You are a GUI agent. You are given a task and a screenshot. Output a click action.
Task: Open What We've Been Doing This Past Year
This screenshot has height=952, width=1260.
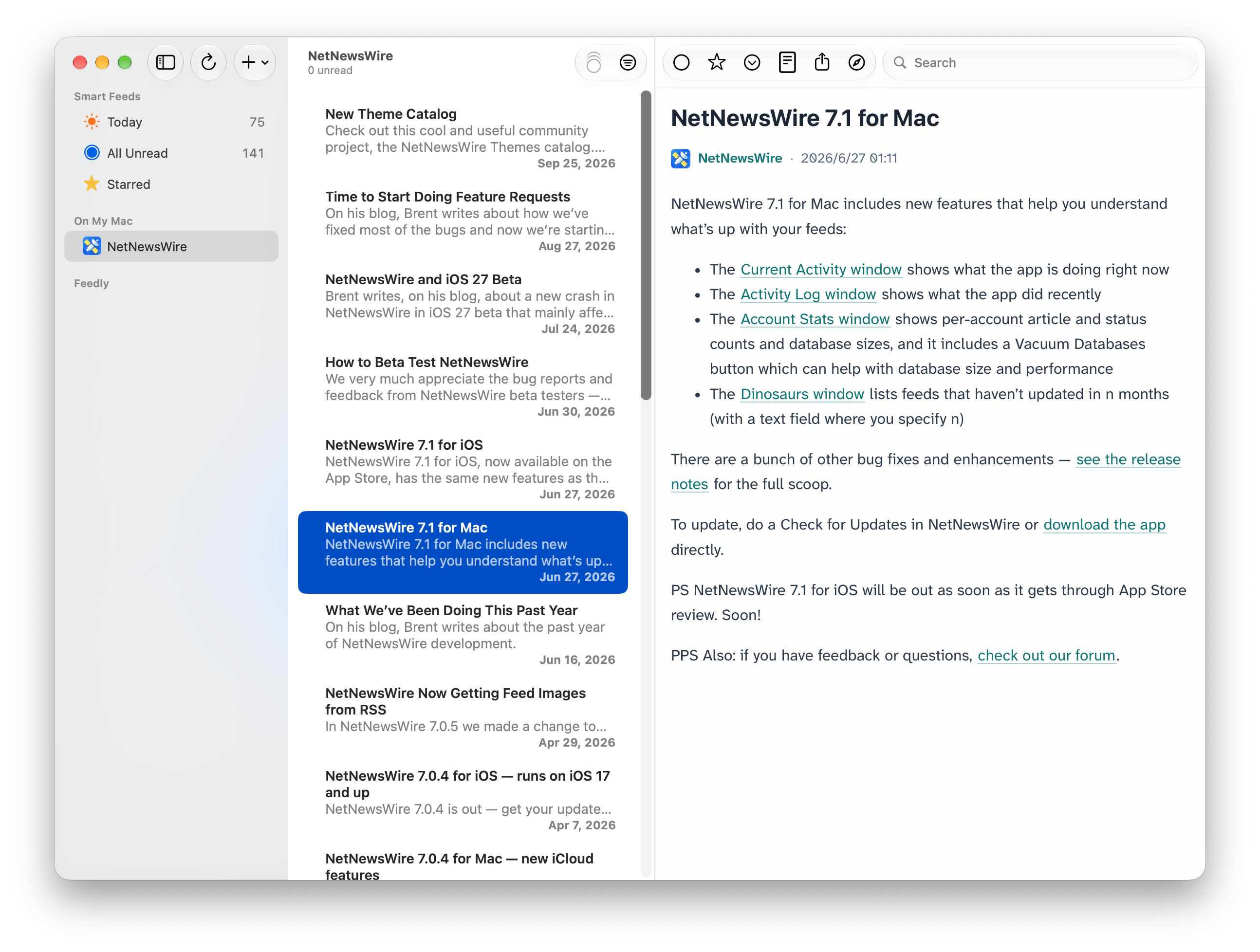463,635
